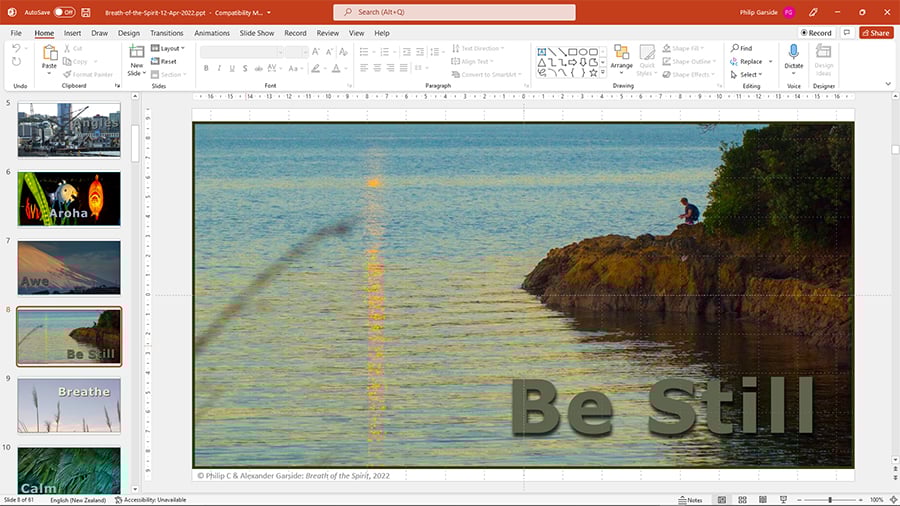The width and height of the screenshot is (900, 506).
Task: Click the Save floppy disk icon
Action: (86, 12)
